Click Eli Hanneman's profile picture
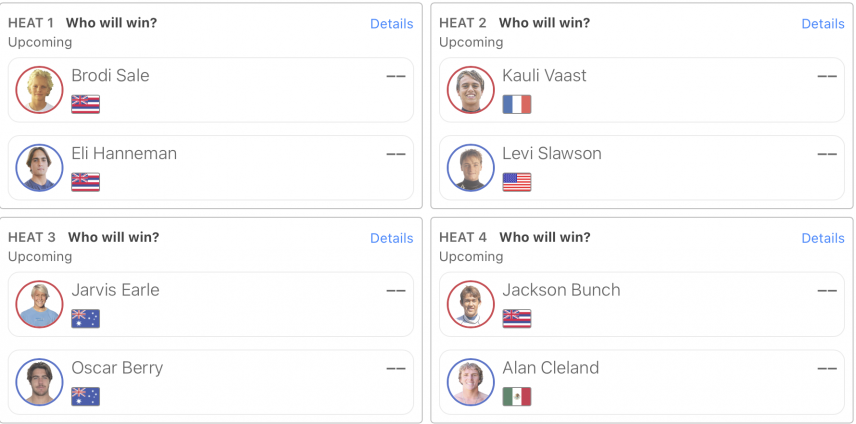This screenshot has width=856, height=424. coord(39,168)
